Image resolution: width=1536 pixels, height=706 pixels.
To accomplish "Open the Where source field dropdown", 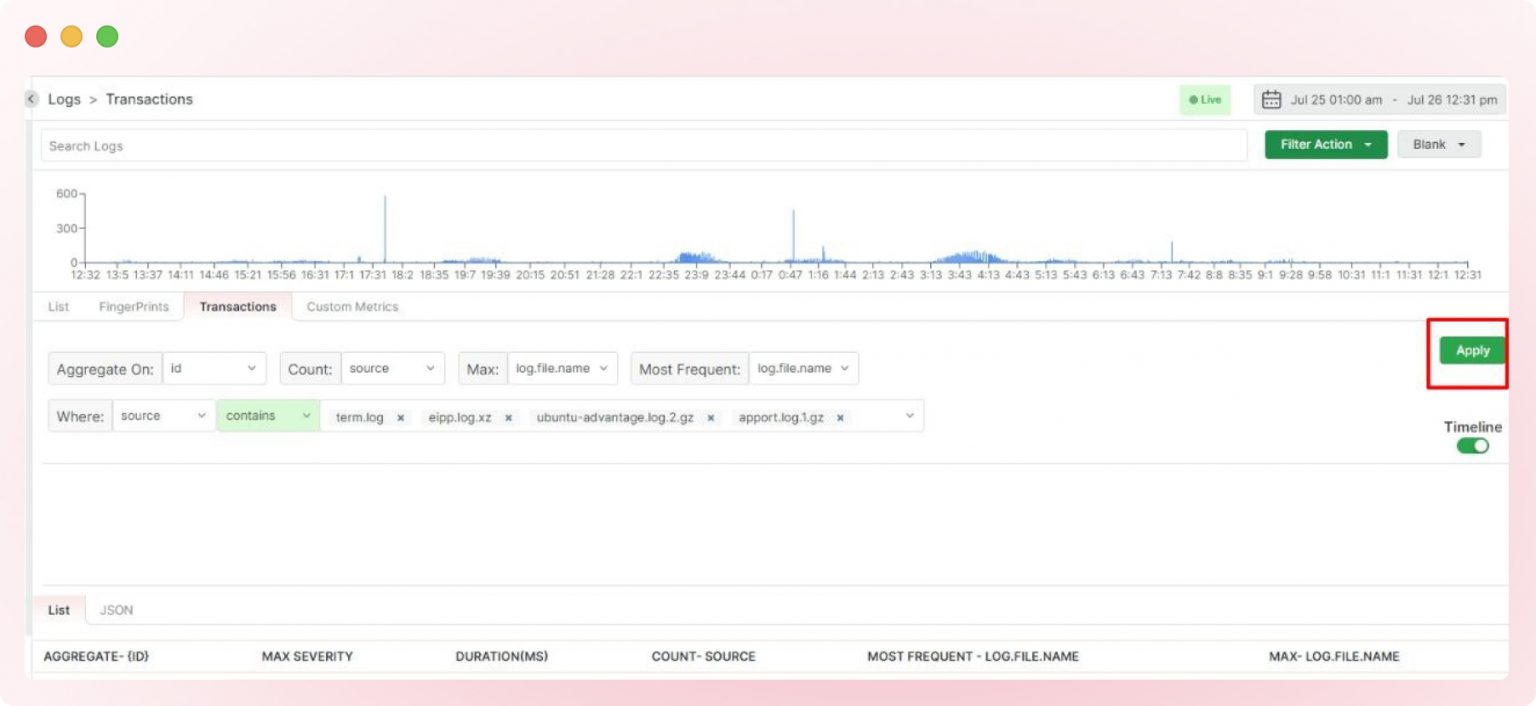I will (x=163, y=416).
